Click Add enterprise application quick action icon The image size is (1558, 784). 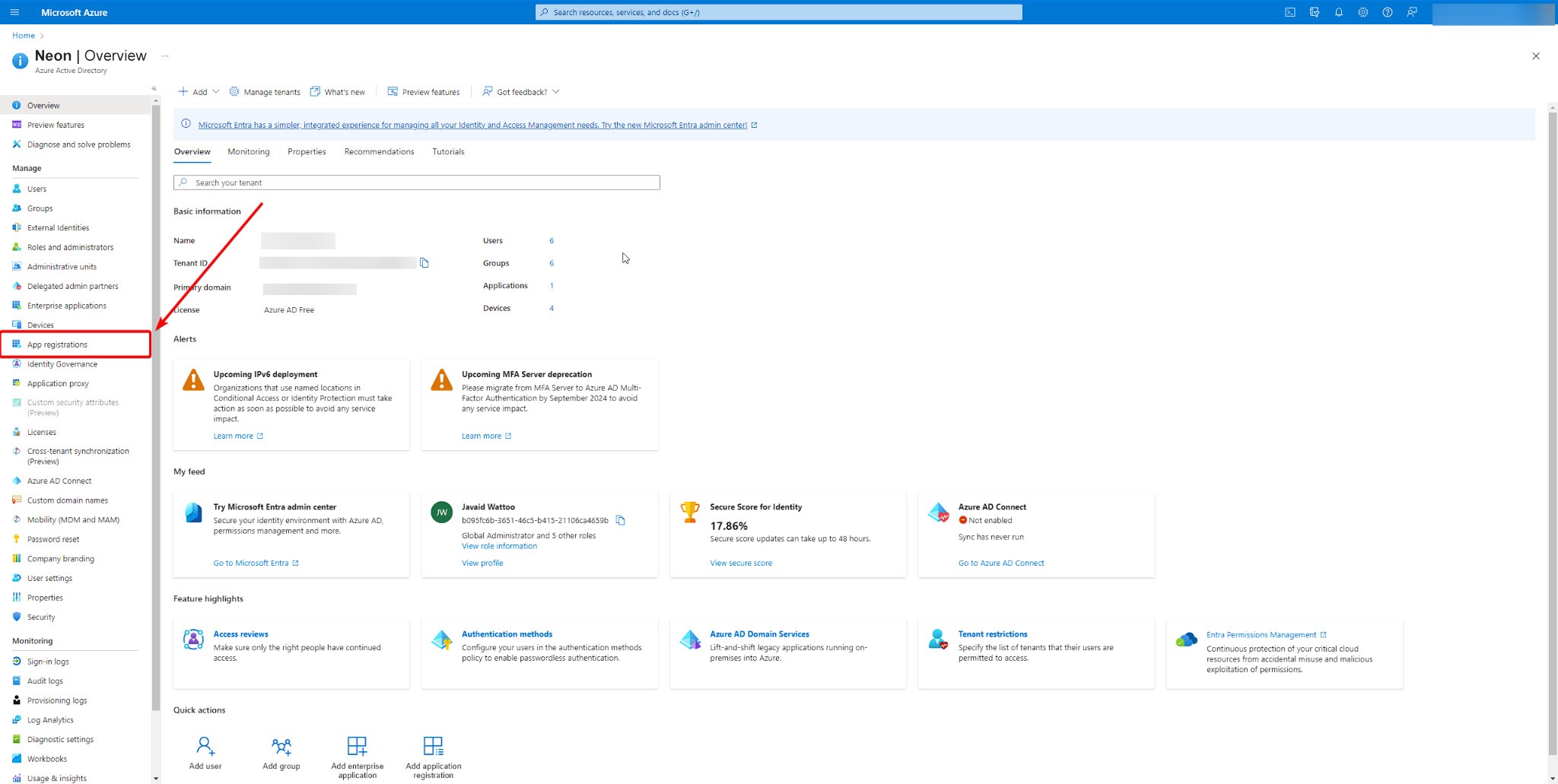point(357,746)
